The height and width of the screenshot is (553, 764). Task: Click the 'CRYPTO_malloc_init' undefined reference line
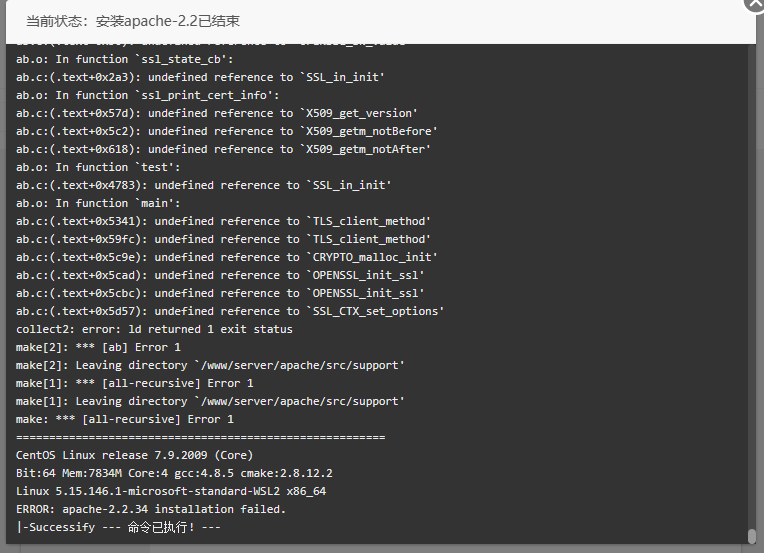pyautogui.click(x=227, y=257)
